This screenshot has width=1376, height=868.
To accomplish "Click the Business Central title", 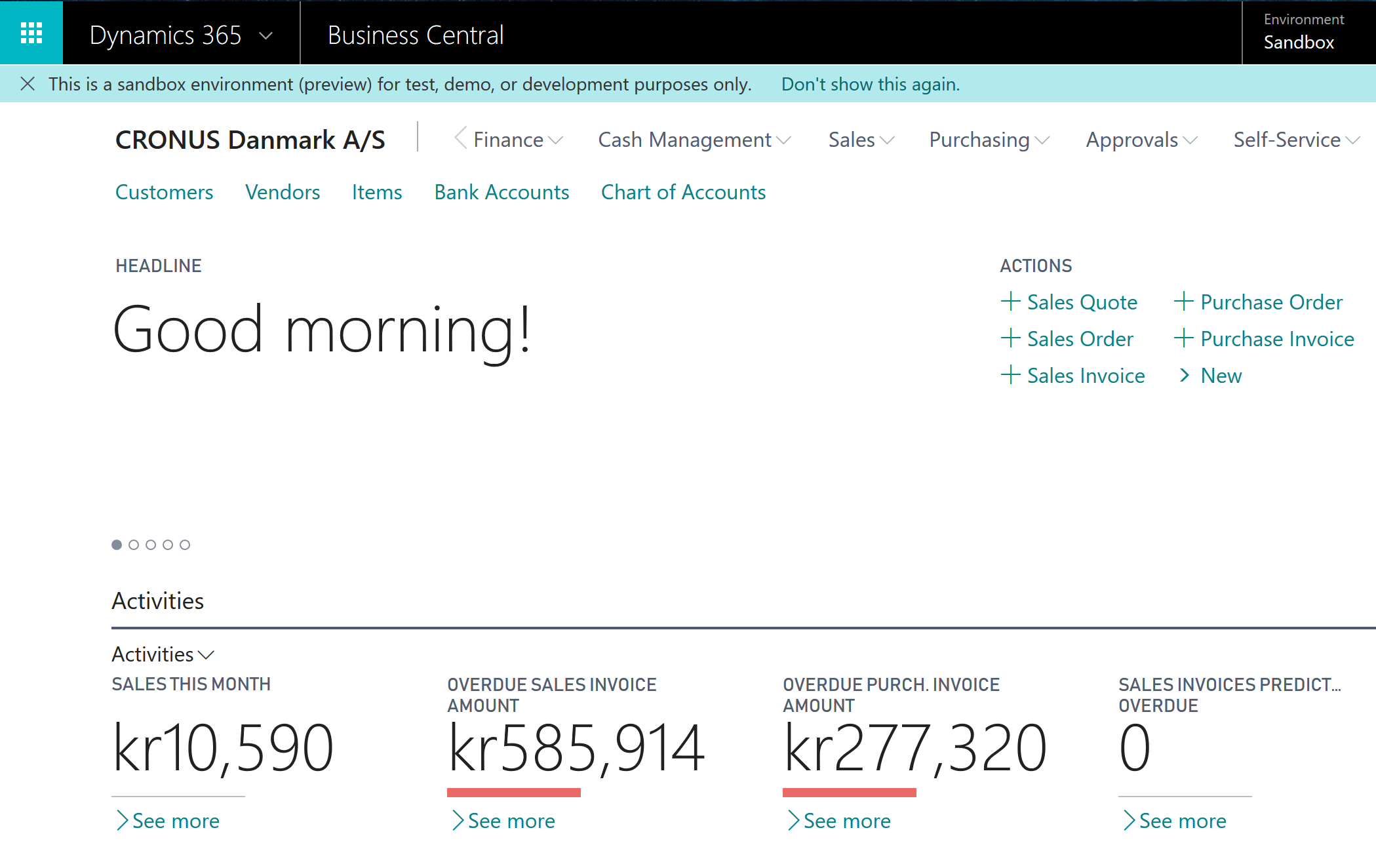I will 416,35.
